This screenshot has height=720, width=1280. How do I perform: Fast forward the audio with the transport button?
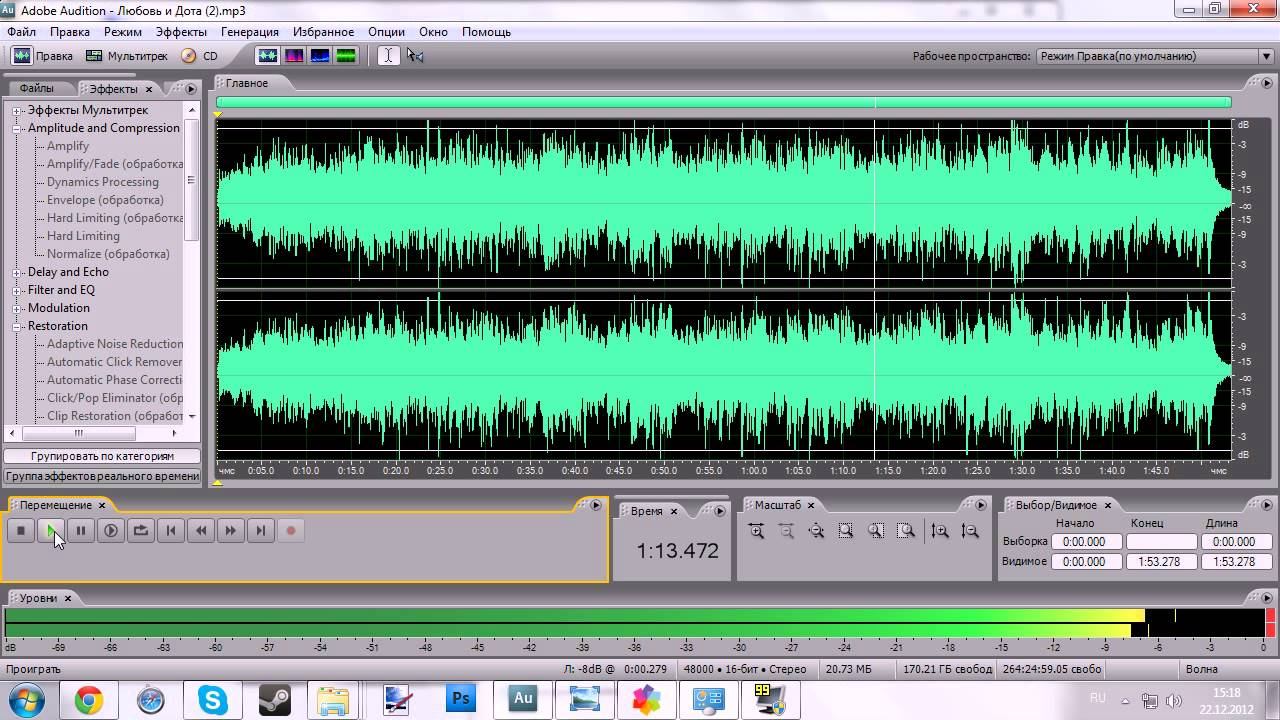(x=231, y=531)
